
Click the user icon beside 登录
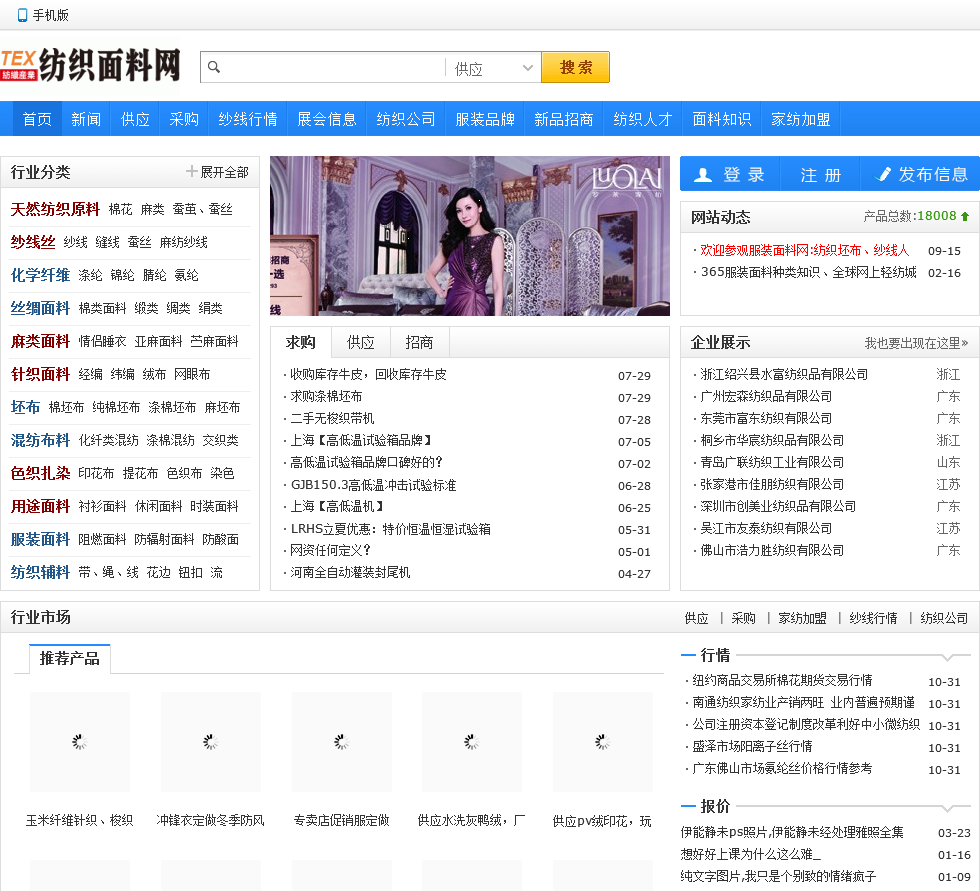[x=703, y=174]
